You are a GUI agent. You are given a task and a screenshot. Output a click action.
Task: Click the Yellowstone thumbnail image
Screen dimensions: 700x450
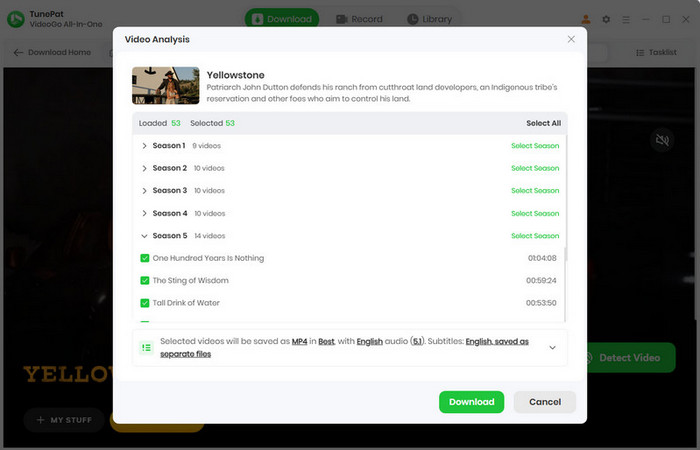(x=166, y=86)
